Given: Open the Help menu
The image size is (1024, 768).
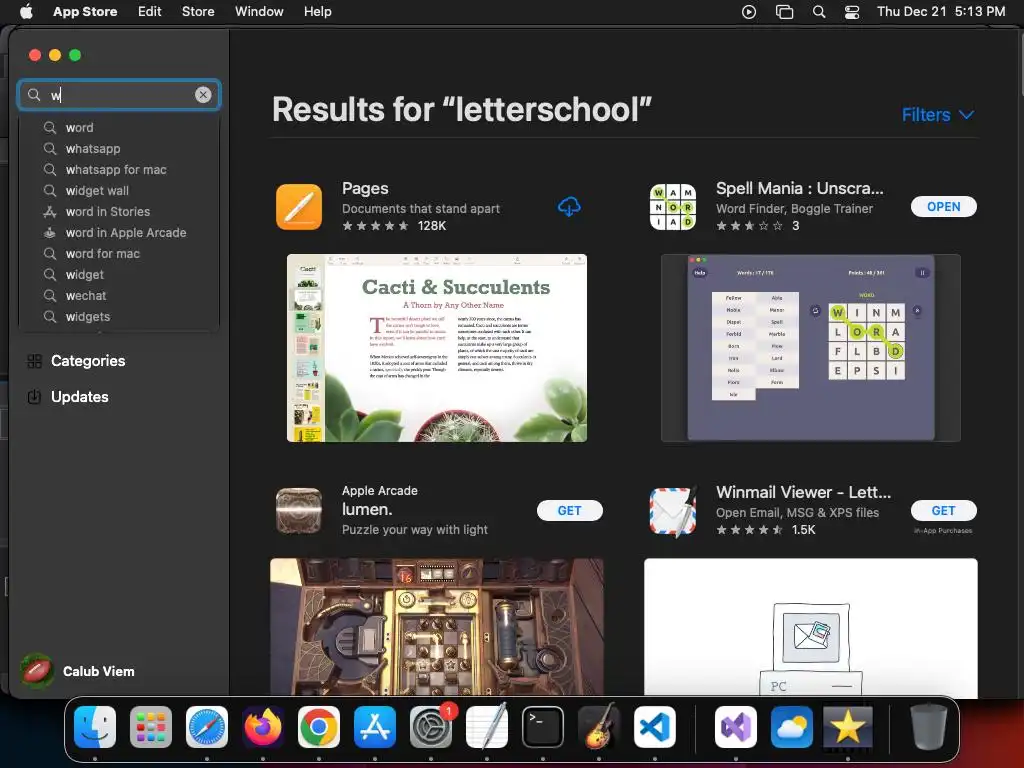Looking at the screenshot, I should [x=317, y=11].
